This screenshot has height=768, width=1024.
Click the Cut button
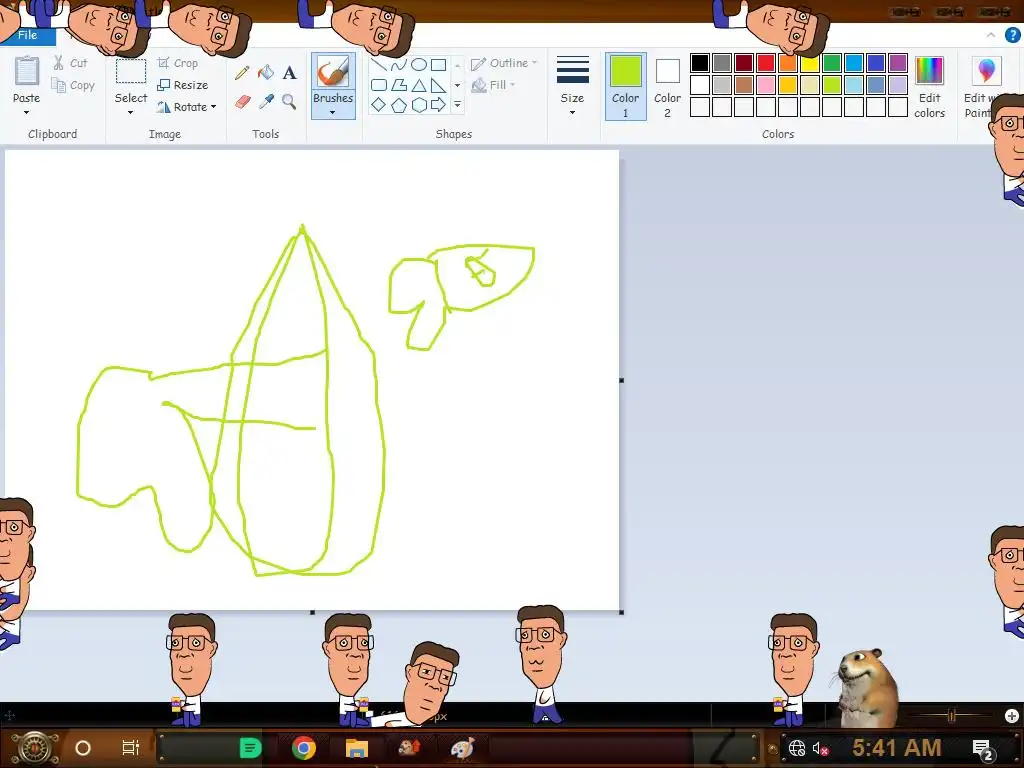tap(70, 63)
